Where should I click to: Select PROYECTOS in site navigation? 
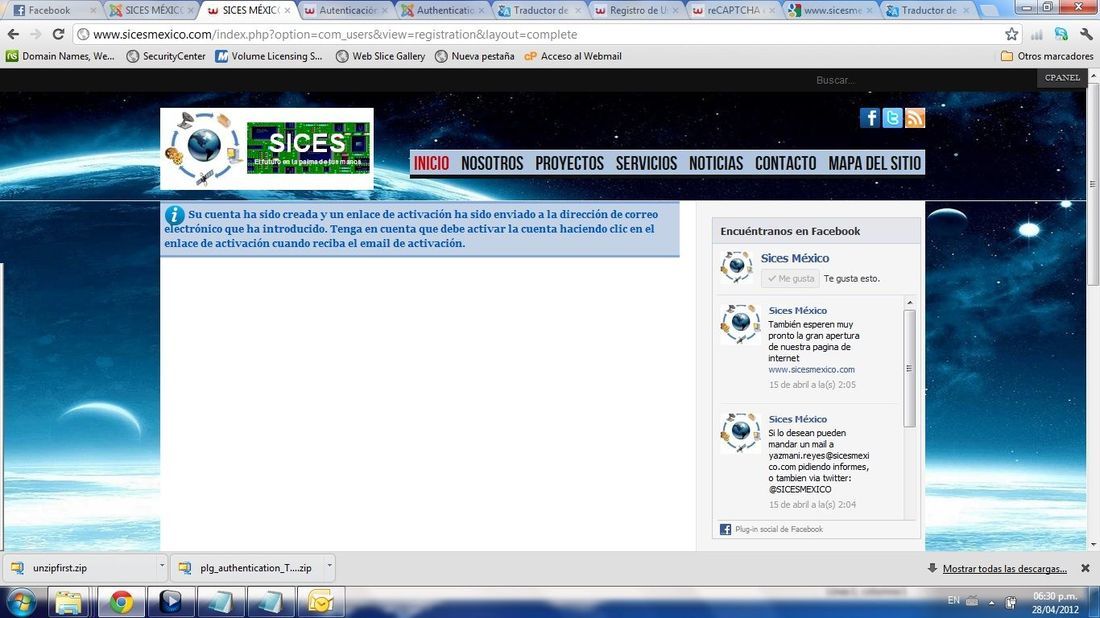coord(569,163)
